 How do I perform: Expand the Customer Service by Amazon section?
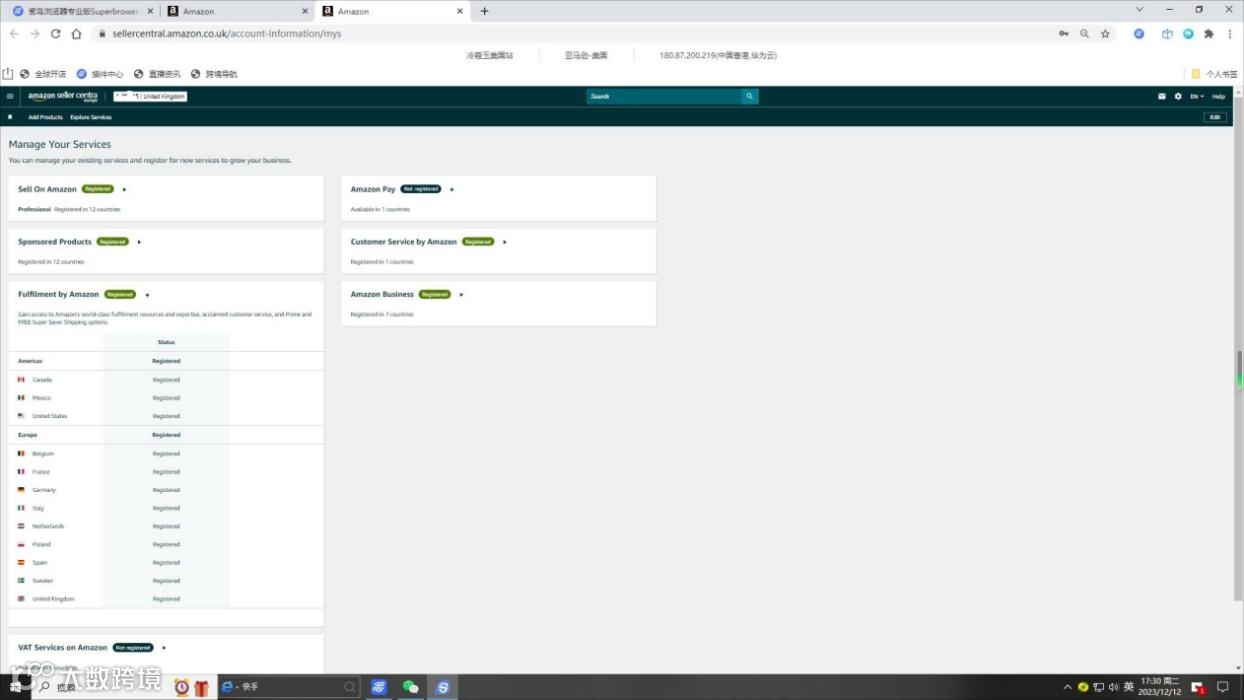pos(505,242)
